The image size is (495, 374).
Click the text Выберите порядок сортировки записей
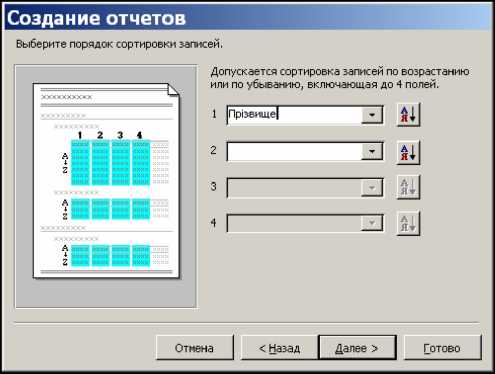119,44
